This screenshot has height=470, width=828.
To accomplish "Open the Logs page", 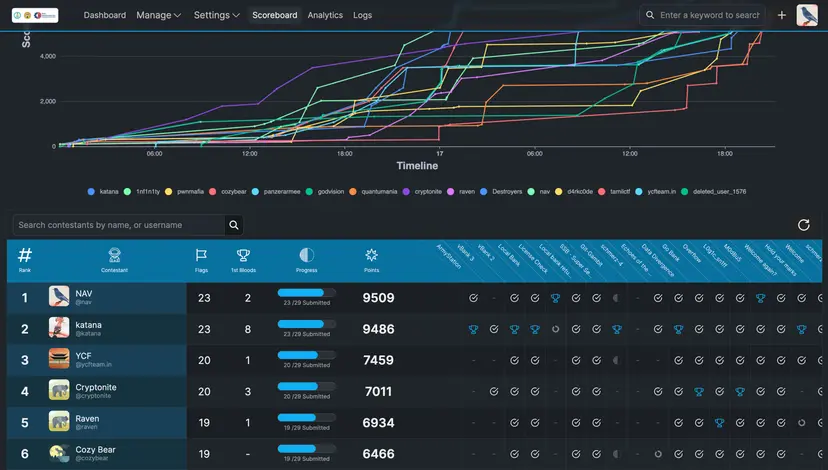I will [x=362, y=15].
